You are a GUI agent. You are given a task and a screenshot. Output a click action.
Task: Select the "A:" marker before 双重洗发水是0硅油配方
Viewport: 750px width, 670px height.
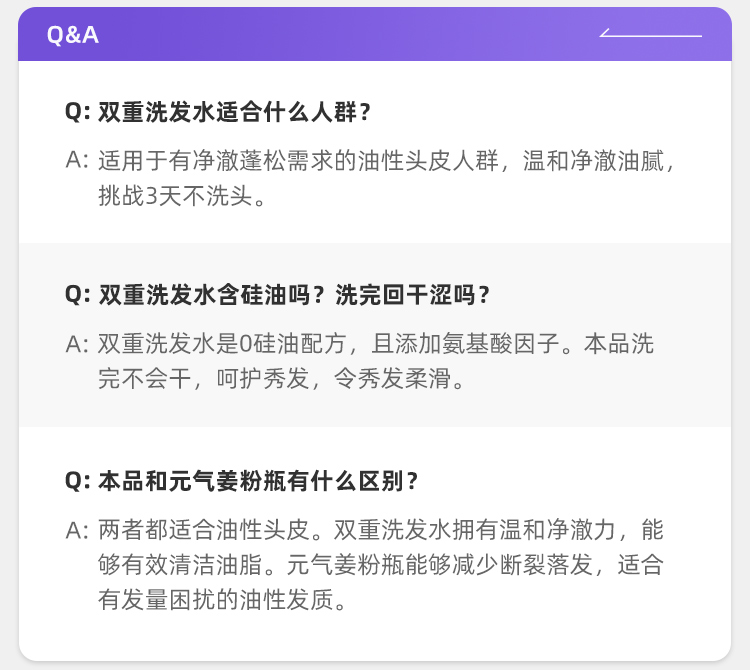tap(78, 344)
